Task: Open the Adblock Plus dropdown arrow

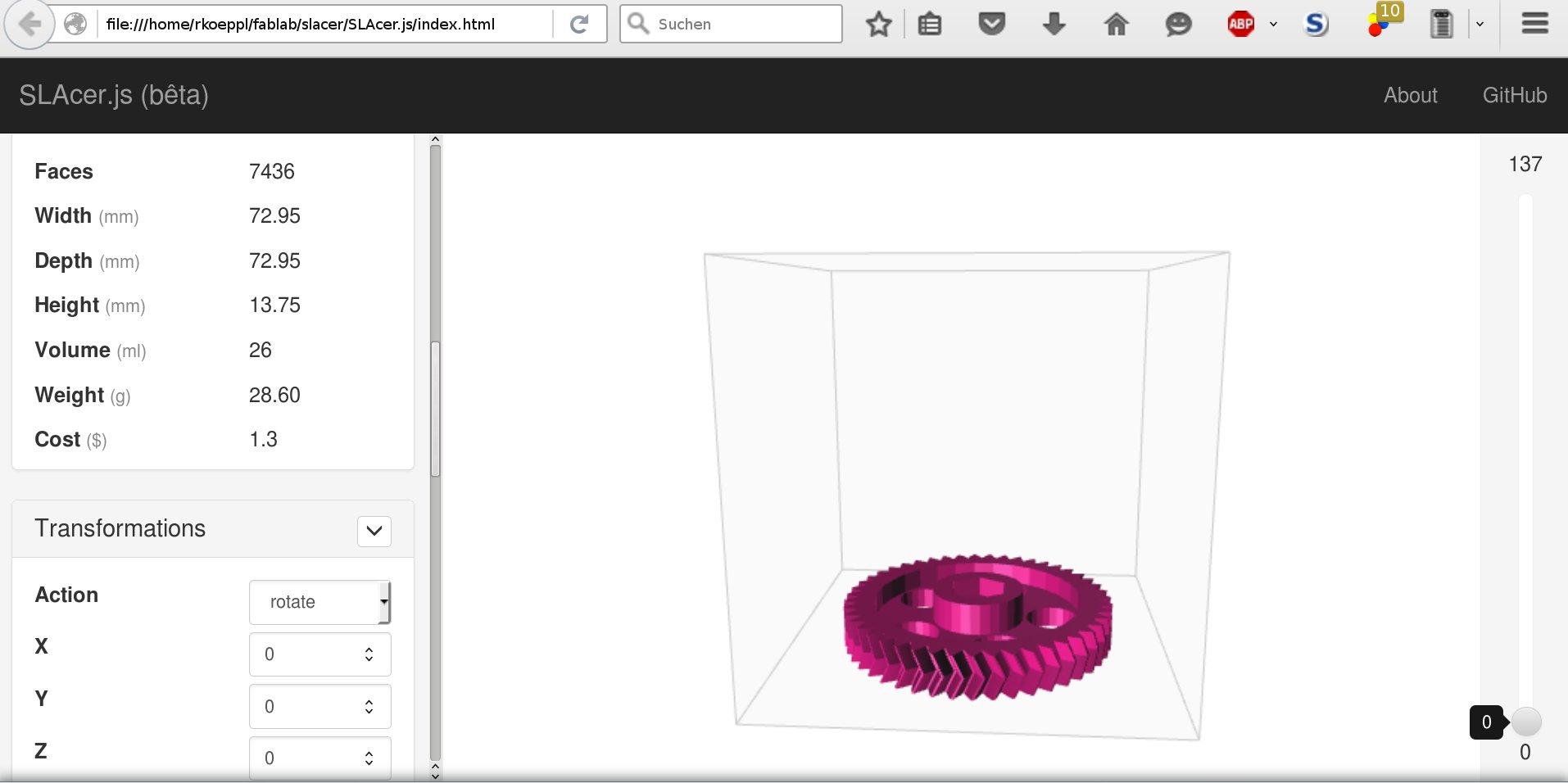Action: [x=1273, y=25]
